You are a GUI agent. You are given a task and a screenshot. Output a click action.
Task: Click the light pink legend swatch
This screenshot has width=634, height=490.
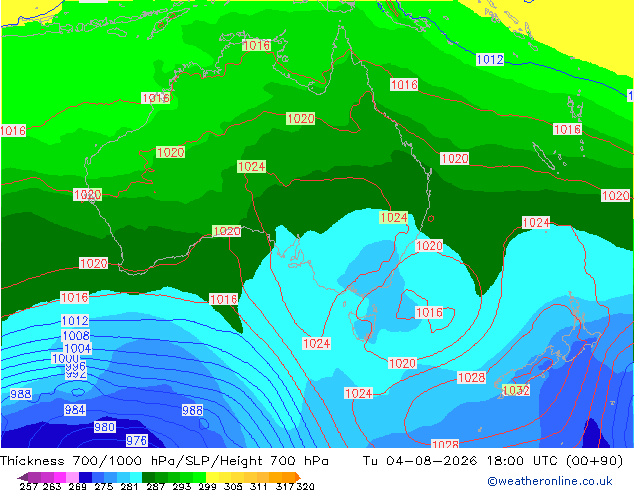72,477
